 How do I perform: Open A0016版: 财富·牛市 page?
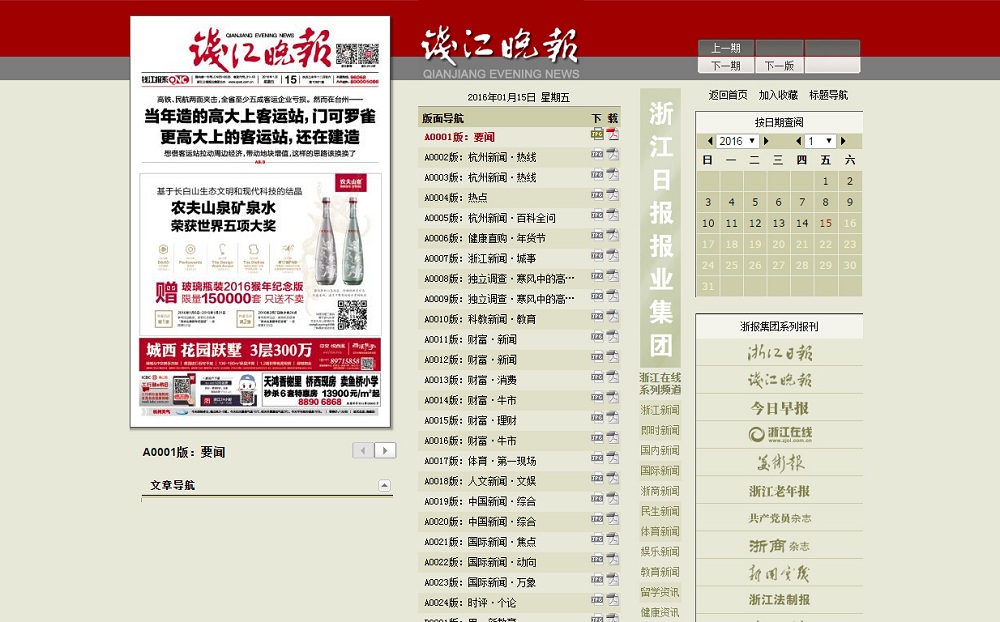(470, 441)
